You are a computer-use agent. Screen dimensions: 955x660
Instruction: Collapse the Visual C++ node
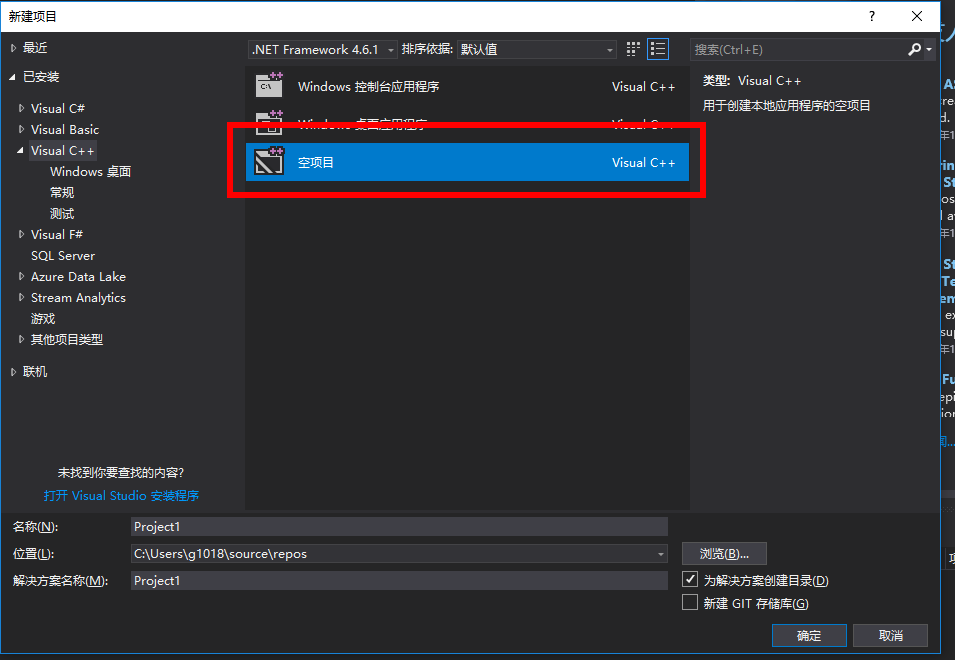(21, 150)
